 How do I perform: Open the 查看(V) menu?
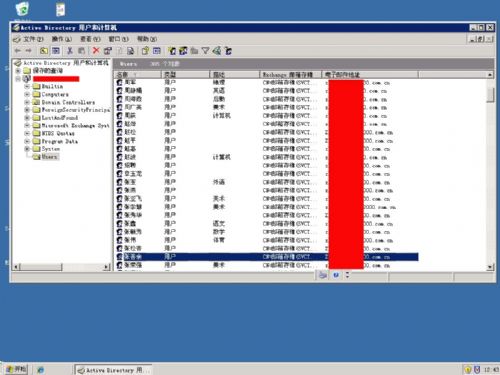click(90, 39)
